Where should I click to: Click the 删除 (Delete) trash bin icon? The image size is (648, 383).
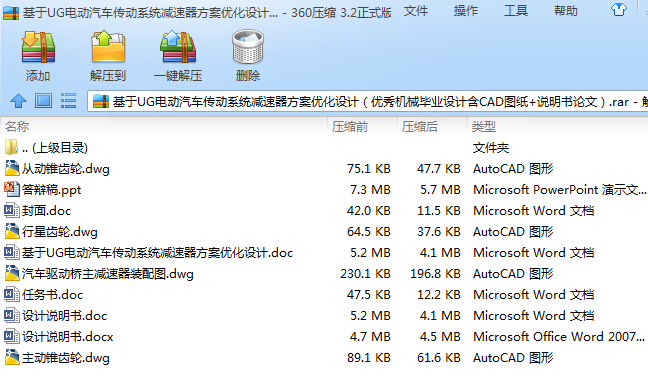[x=248, y=47]
